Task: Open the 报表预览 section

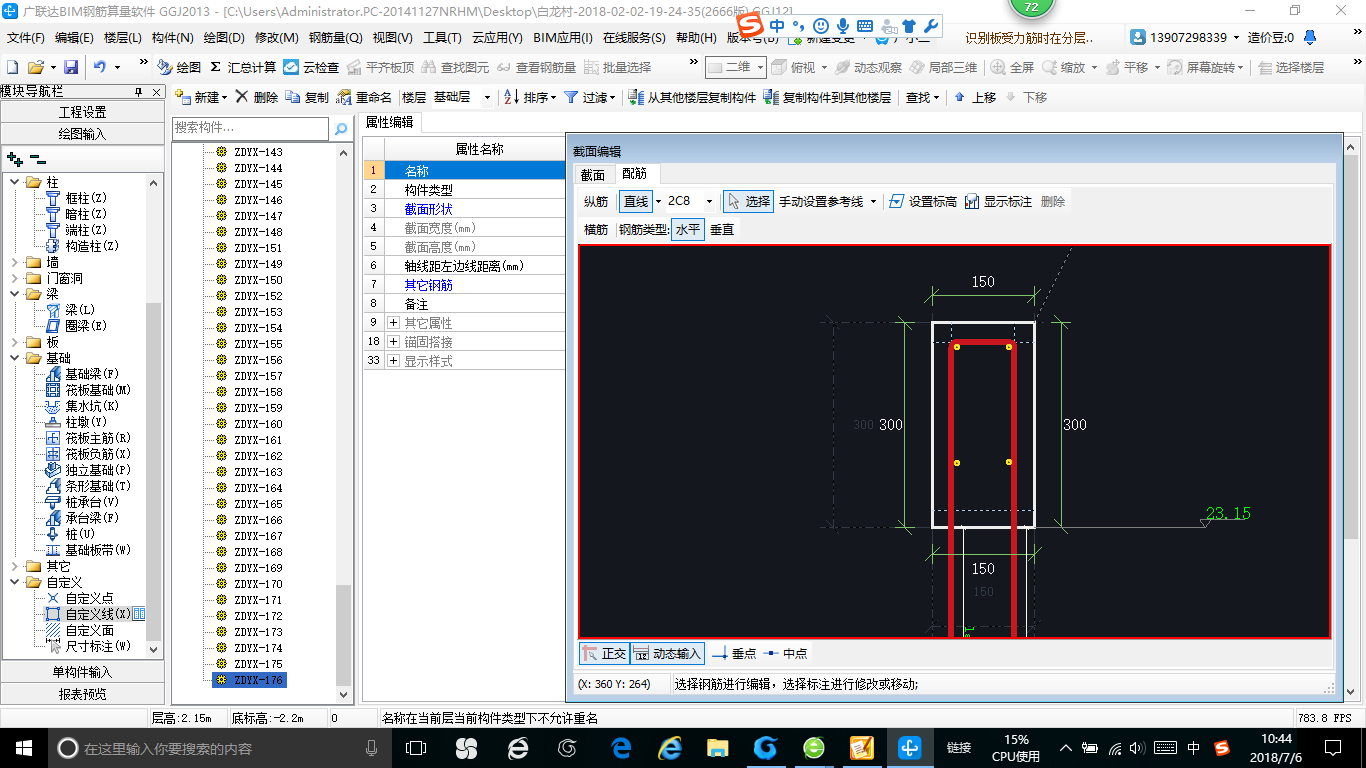Action: pyautogui.click(x=82, y=694)
